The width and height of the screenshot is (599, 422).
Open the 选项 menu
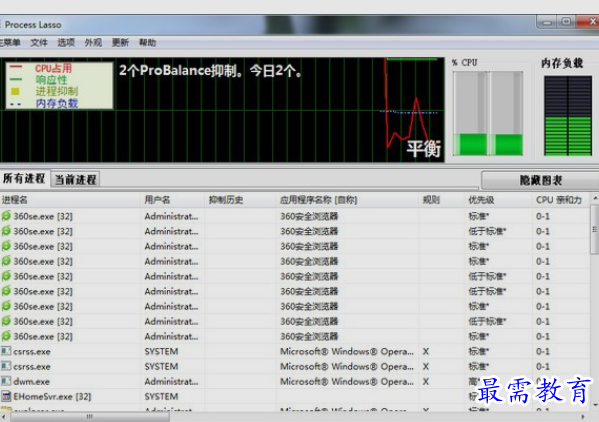(x=66, y=42)
